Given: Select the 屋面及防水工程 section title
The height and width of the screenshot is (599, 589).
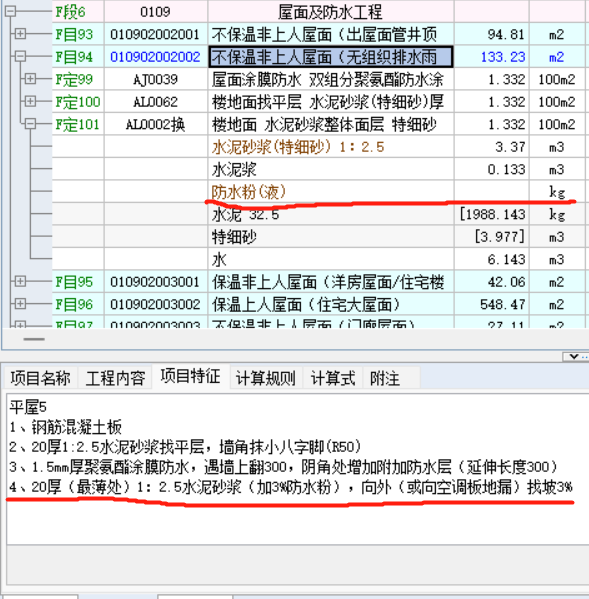Looking at the screenshot, I should point(331,12).
